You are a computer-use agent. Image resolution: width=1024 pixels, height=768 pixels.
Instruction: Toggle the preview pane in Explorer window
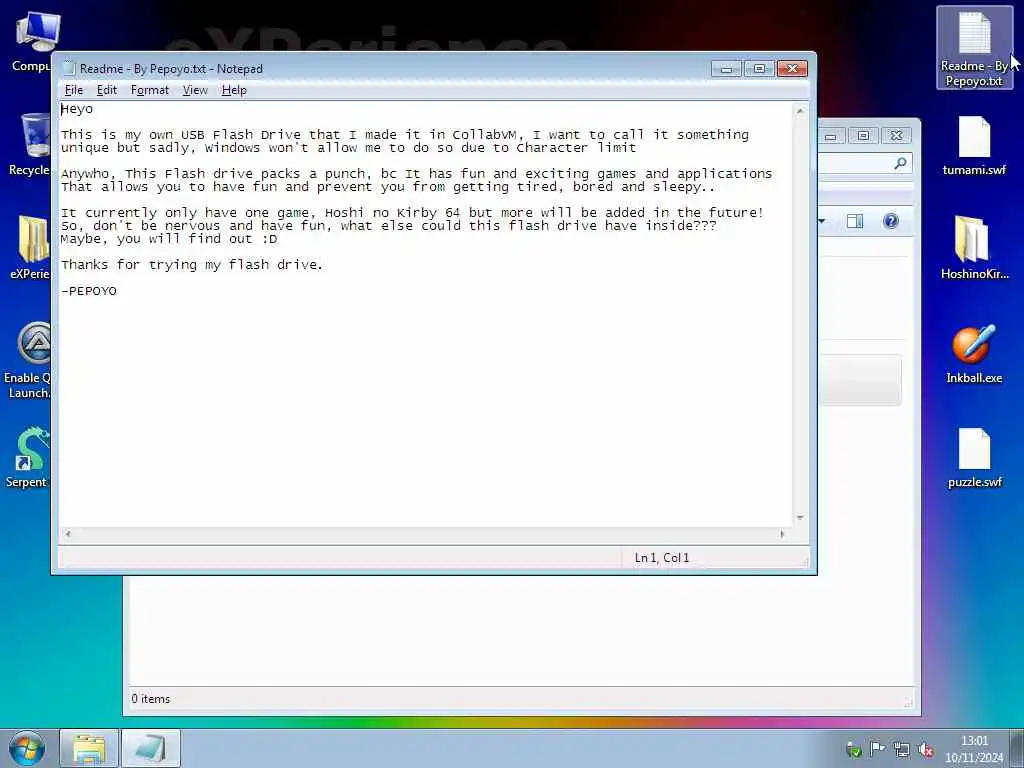point(855,221)
